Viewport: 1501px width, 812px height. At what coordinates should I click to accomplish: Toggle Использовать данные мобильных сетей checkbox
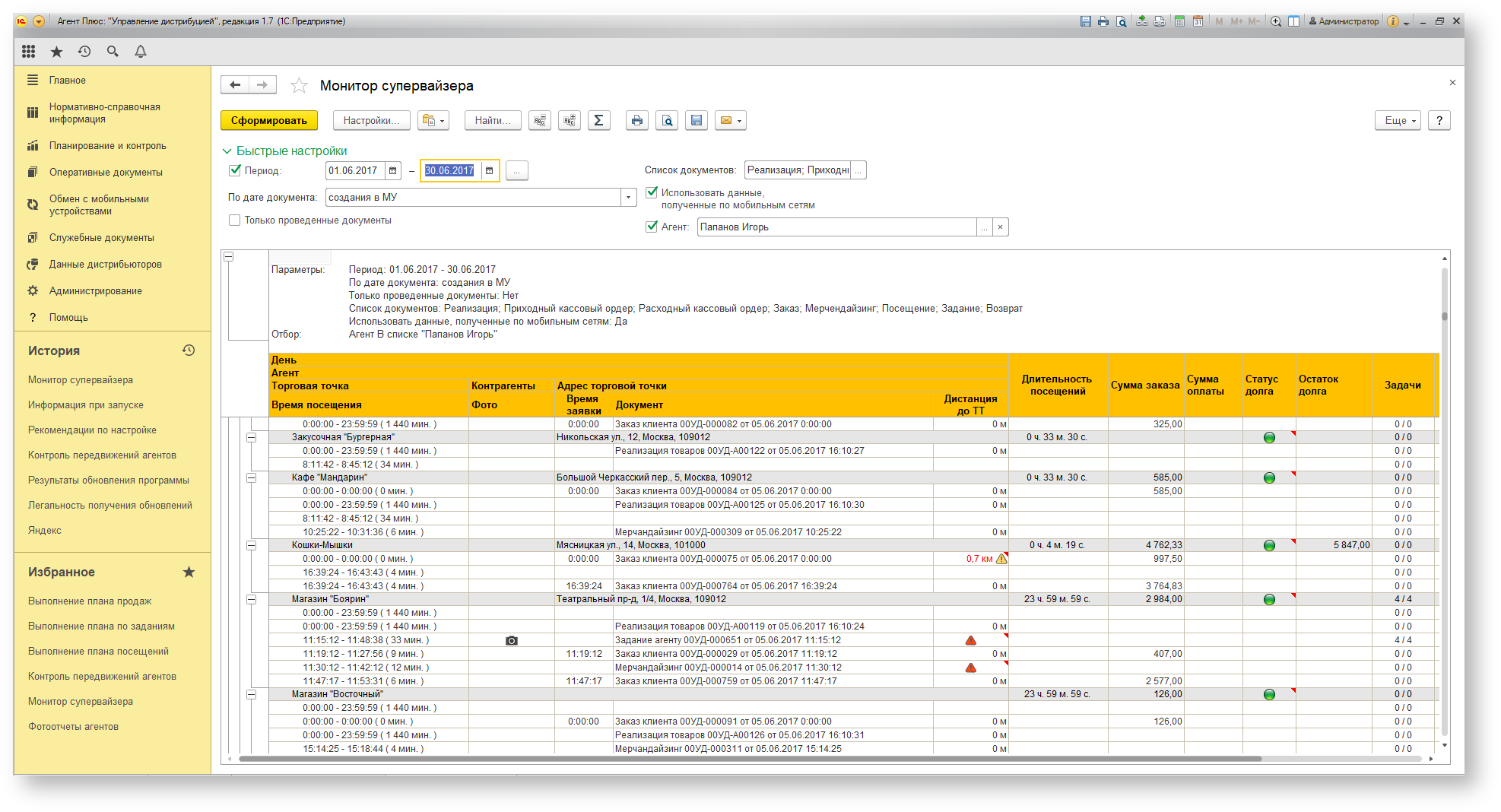[652, 192]
